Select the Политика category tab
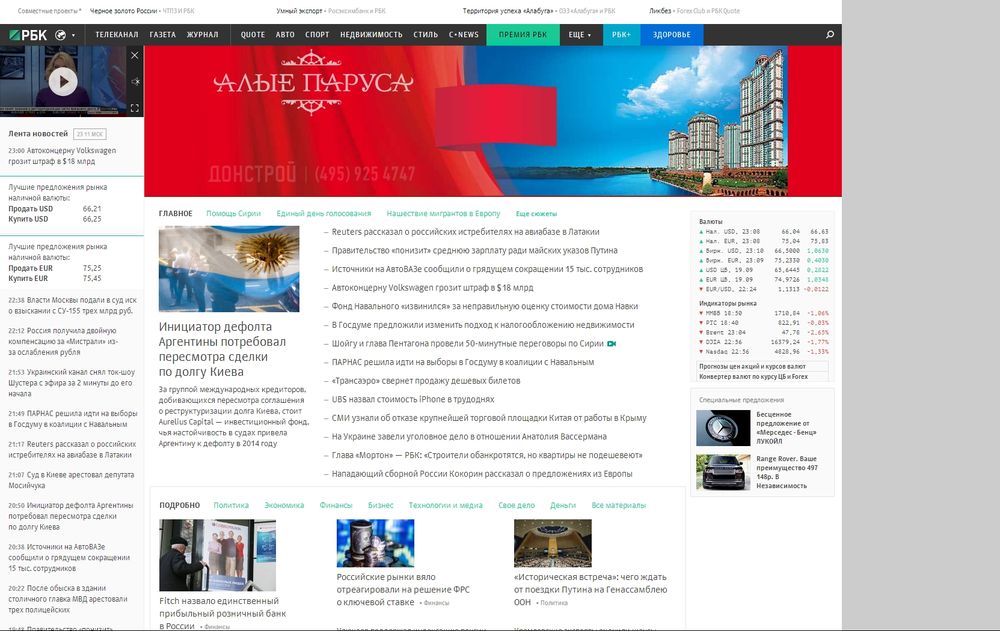The width and height of the screenshot is (1000, 631). tap(231, 505)
